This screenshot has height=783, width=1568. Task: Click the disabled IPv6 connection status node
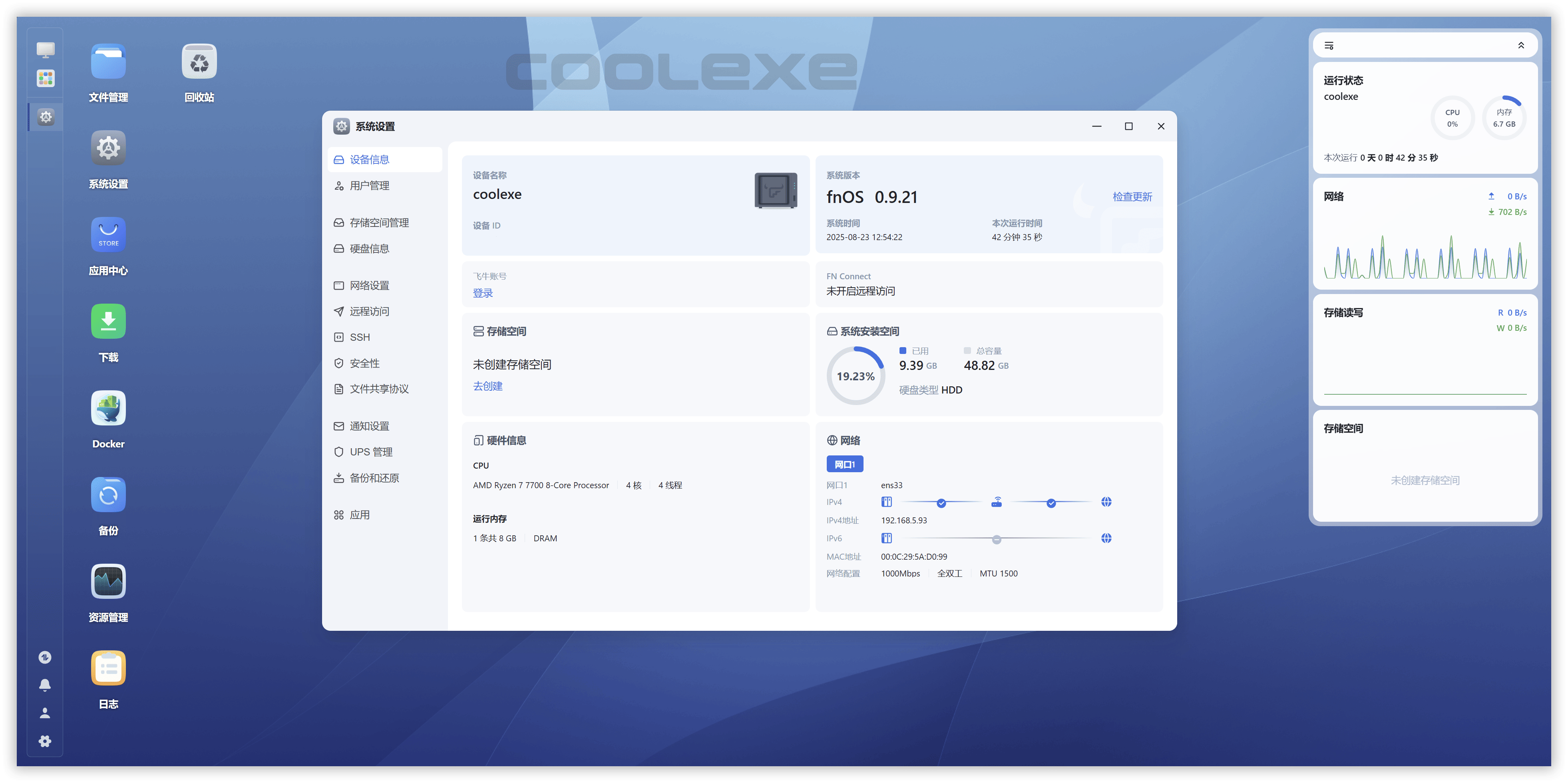tap(997, 539)
